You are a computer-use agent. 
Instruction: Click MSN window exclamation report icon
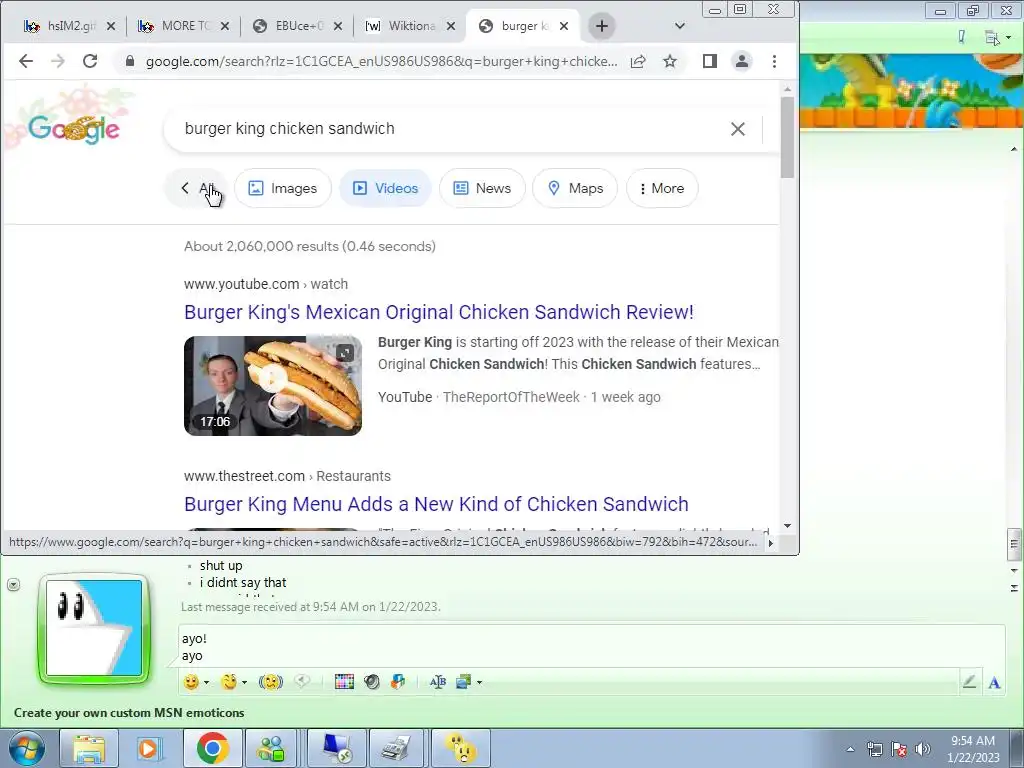[x=961, y=37]
